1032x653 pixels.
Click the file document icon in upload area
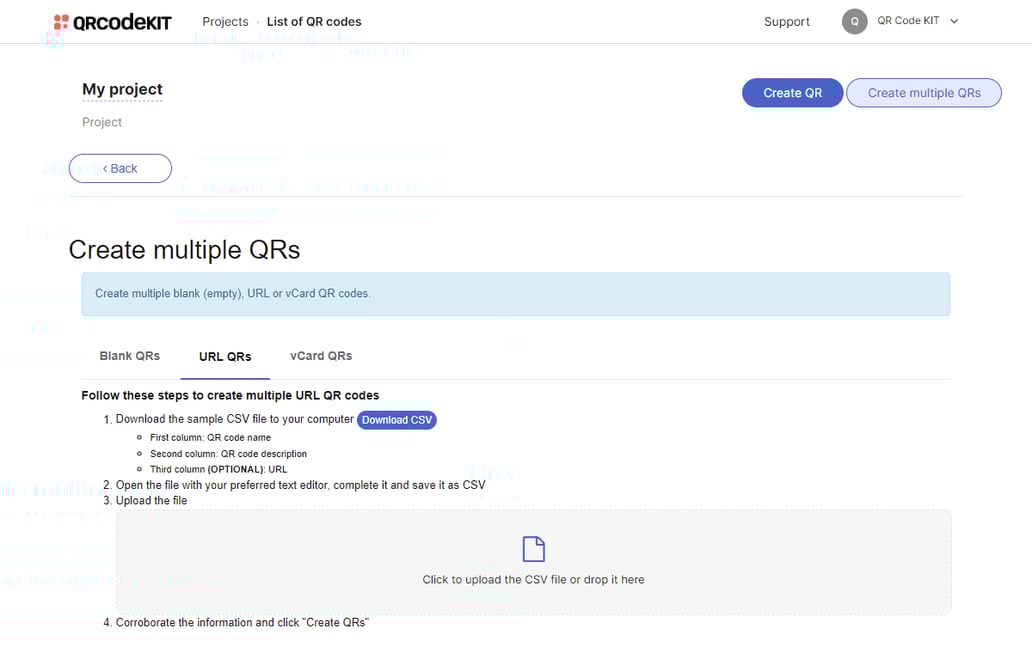pyautogui.click(x=534, y=549)
